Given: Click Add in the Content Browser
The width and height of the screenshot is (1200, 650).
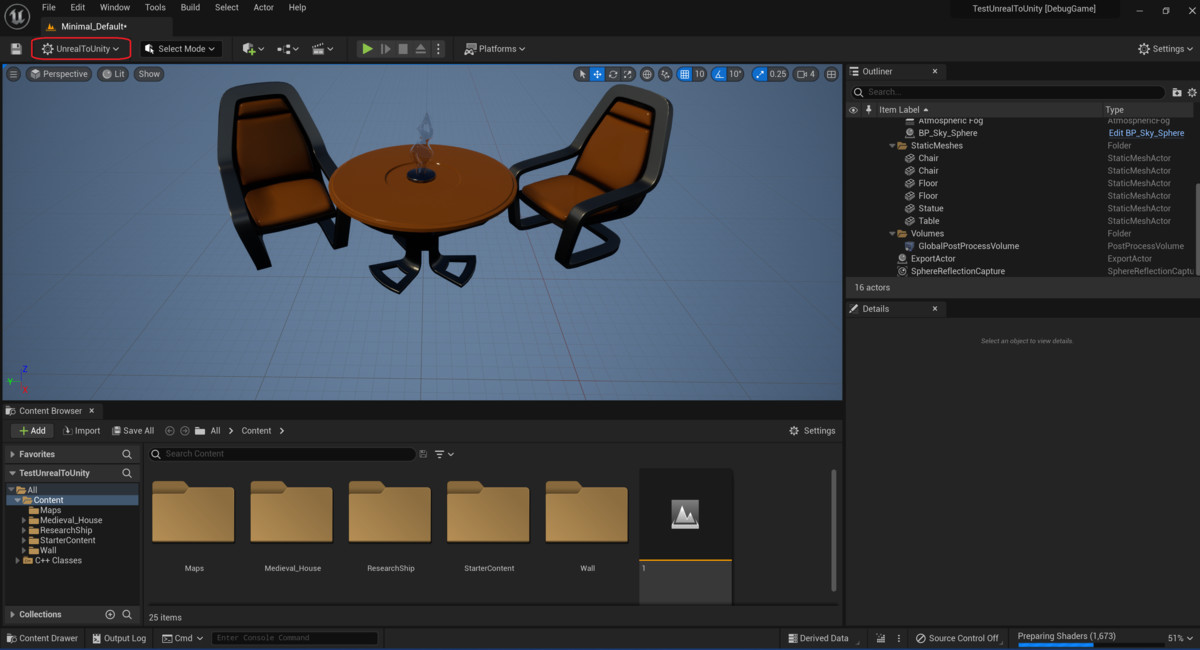Looking at the screenshot, I should point(31,430).
